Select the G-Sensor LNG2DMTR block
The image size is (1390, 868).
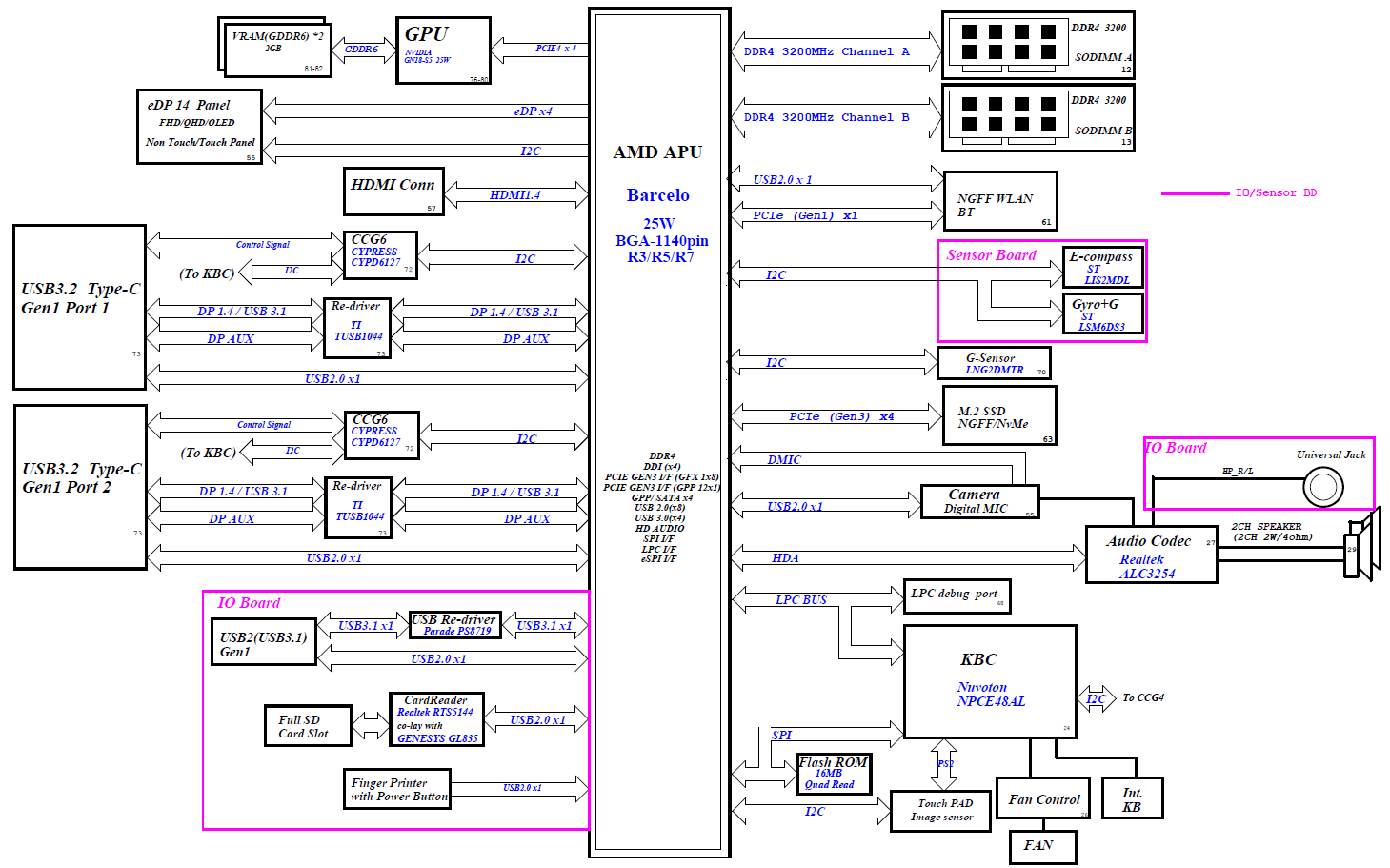pyautogui.click(x=994, y=363)
